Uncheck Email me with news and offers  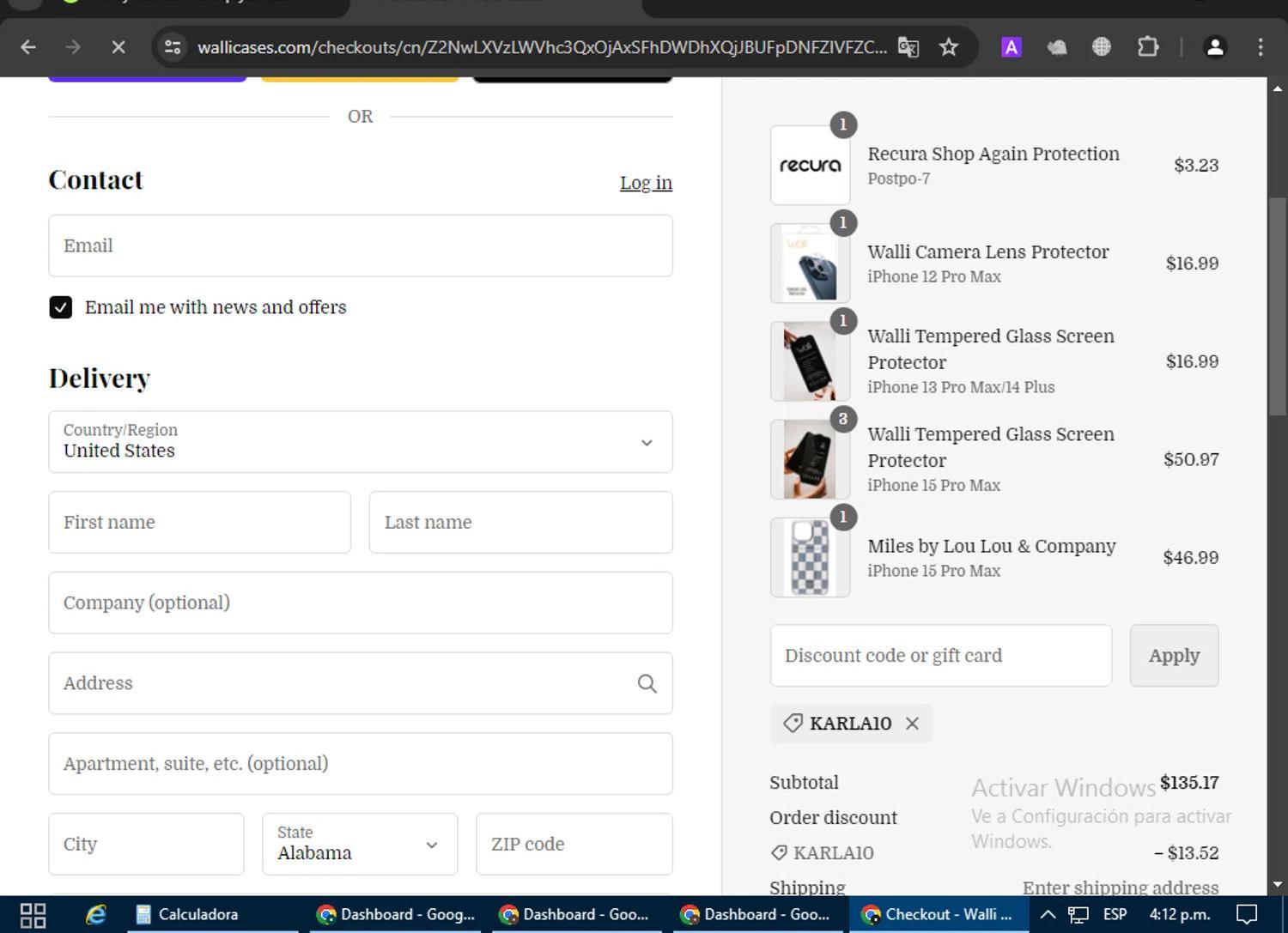pos(60,307)
